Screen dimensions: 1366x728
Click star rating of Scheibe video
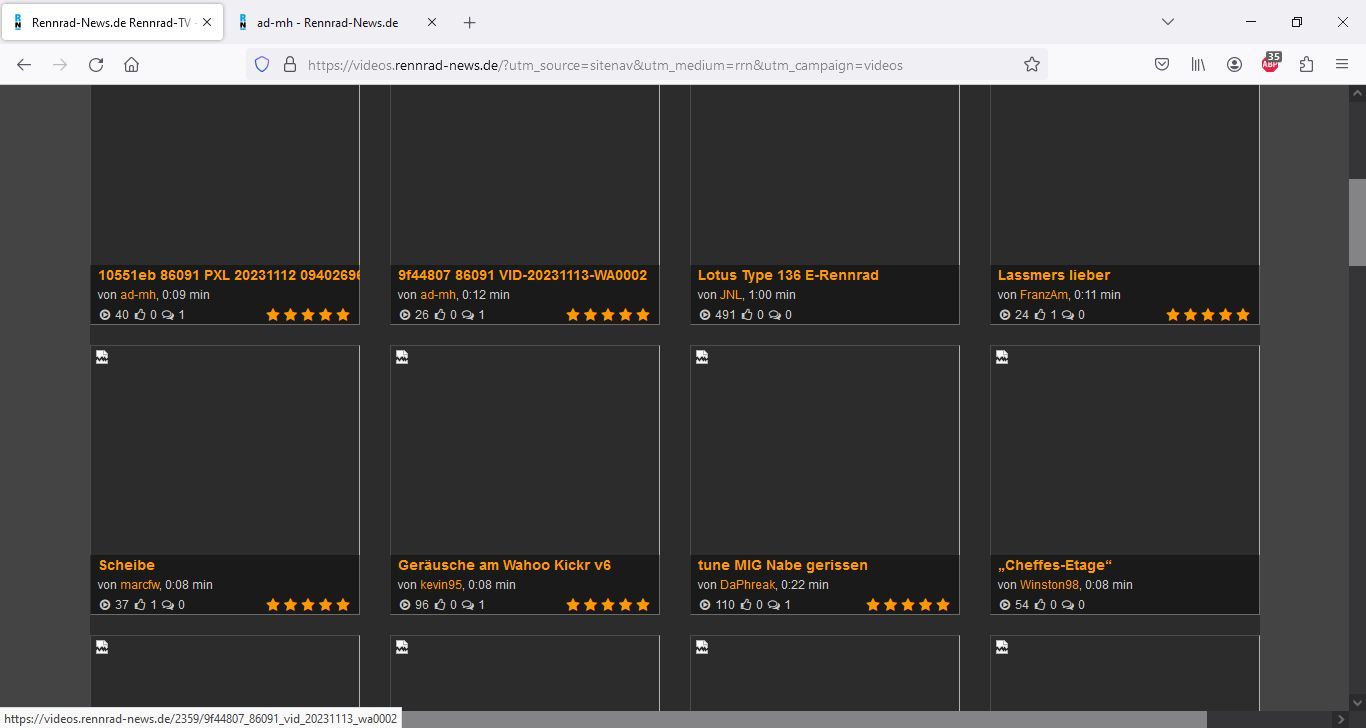308,605
